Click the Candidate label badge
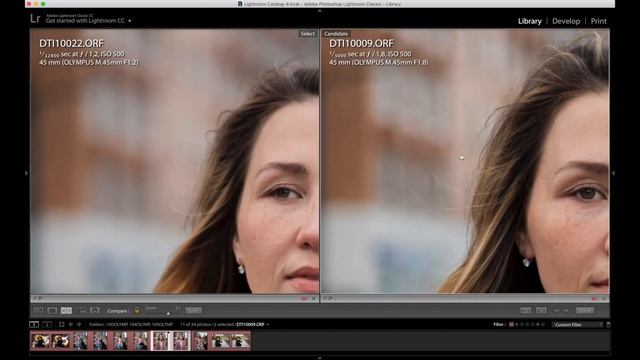Viewport: 640px width, 360px height. [336, 34]
